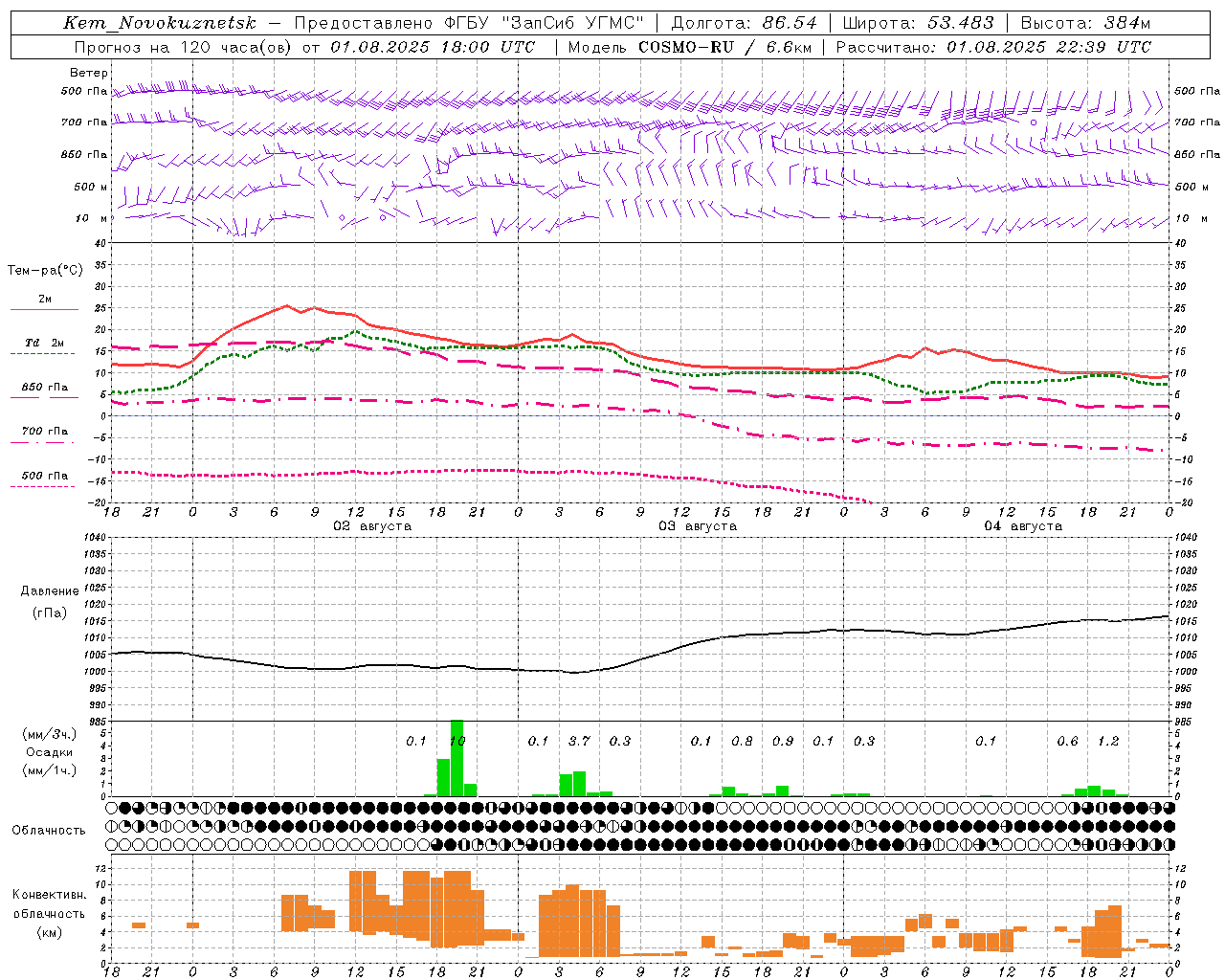This screenshot has height=980, width=1225.
Task: Click the date label 03 августа
Action: [x=698, y=526]
